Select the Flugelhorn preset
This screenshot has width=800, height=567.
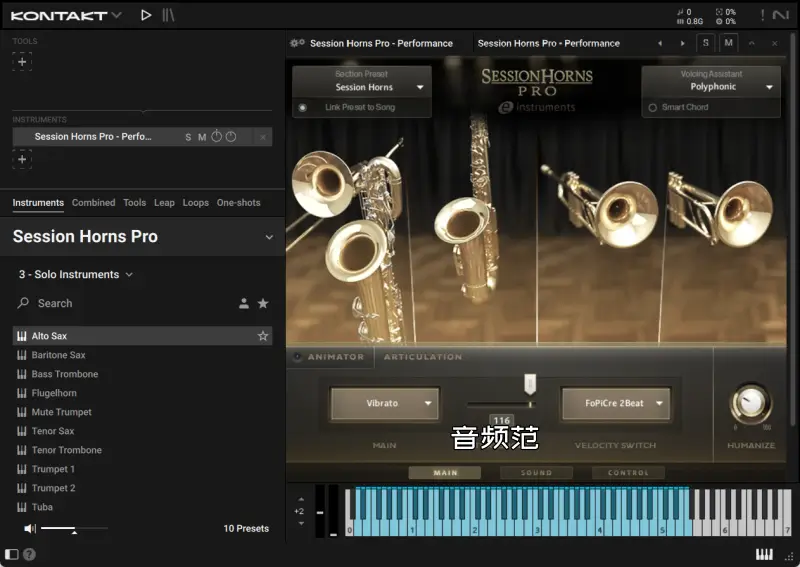point(142,393)
